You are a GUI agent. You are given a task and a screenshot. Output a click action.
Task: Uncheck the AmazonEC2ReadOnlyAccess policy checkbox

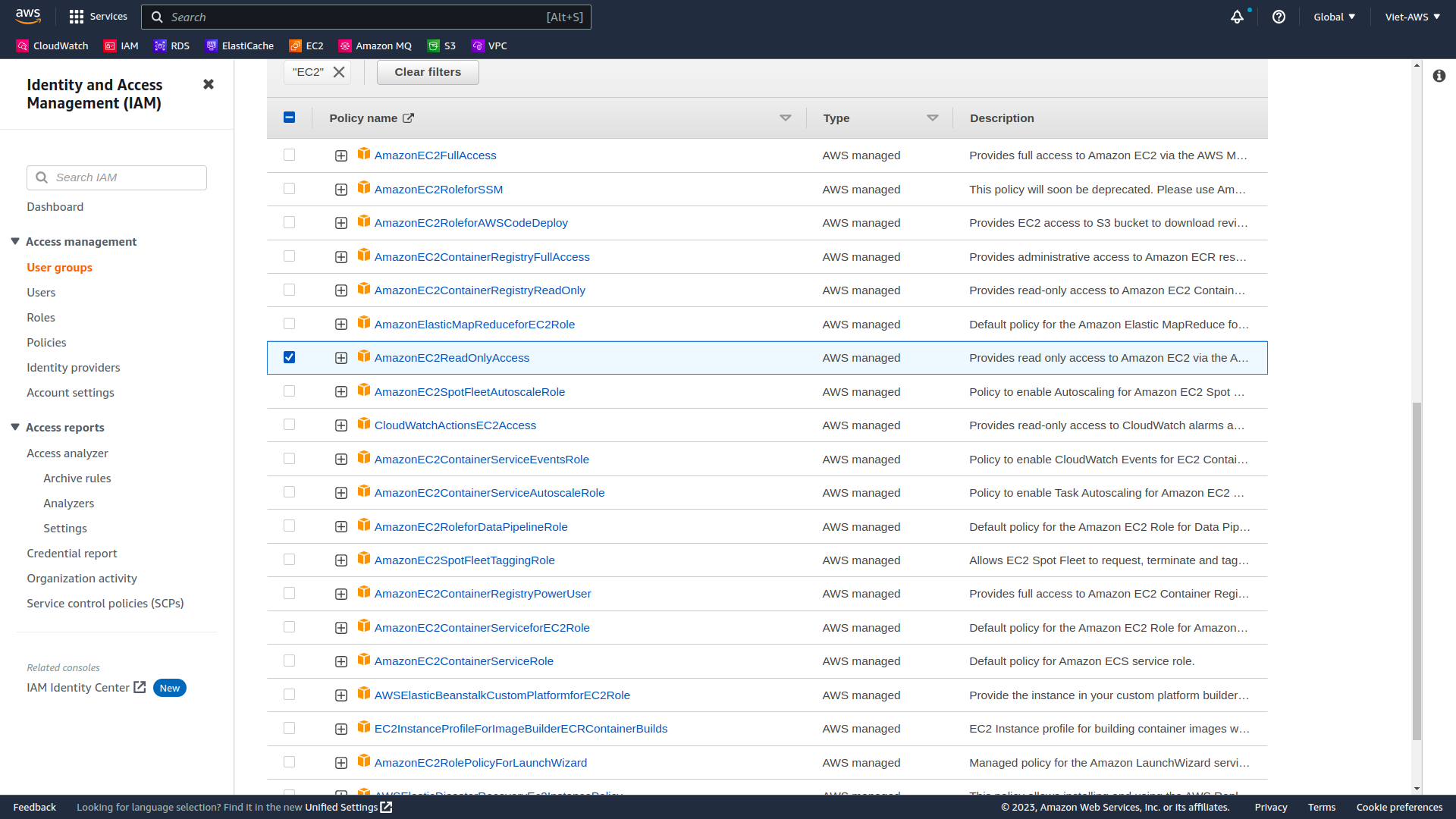tap(289, 357)
